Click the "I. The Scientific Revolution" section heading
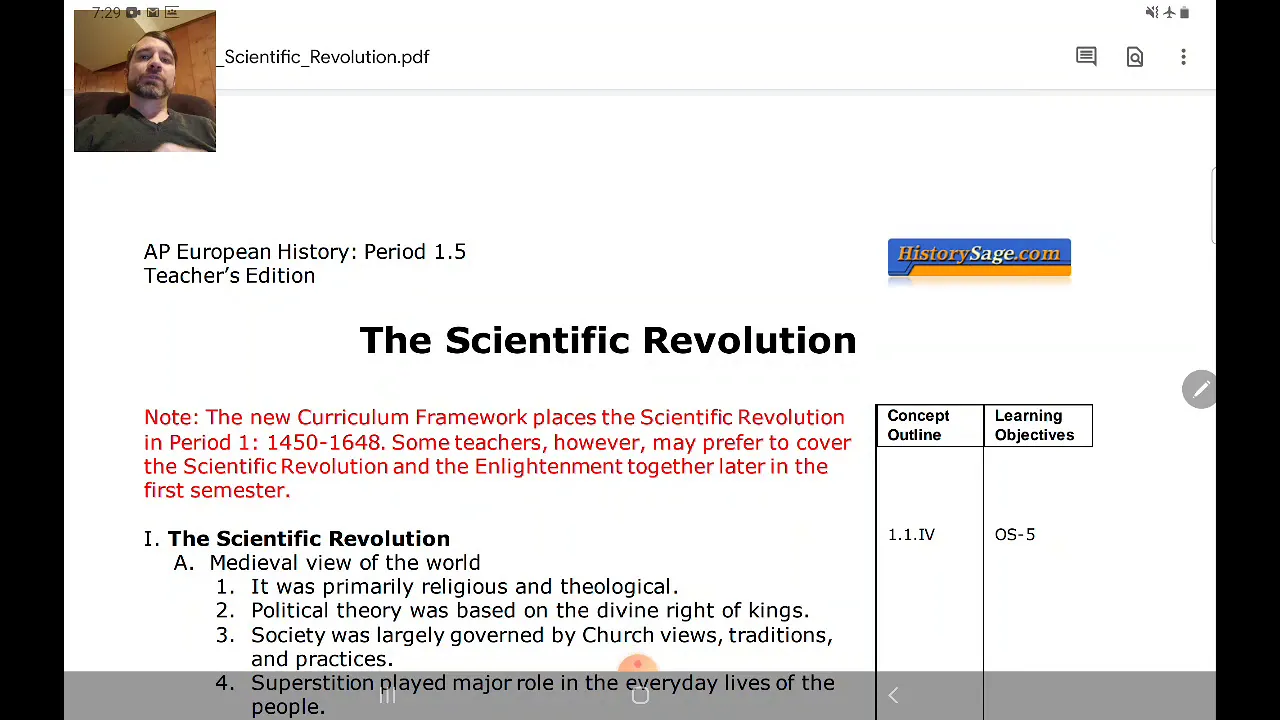1280x720 pixels. (x=297, y=539)
